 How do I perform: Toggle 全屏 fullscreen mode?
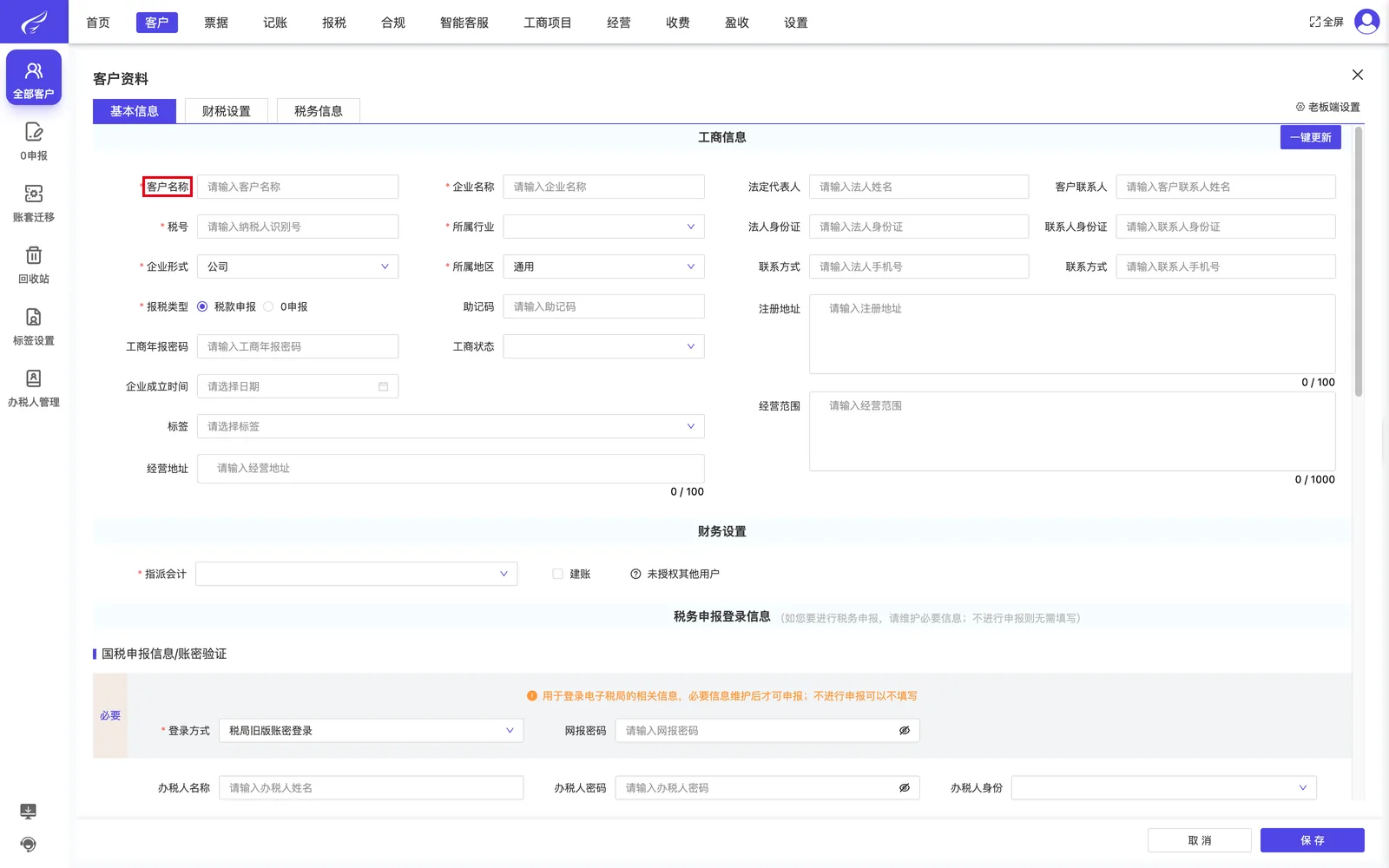pyautogui.click(x=1326, y=22)
